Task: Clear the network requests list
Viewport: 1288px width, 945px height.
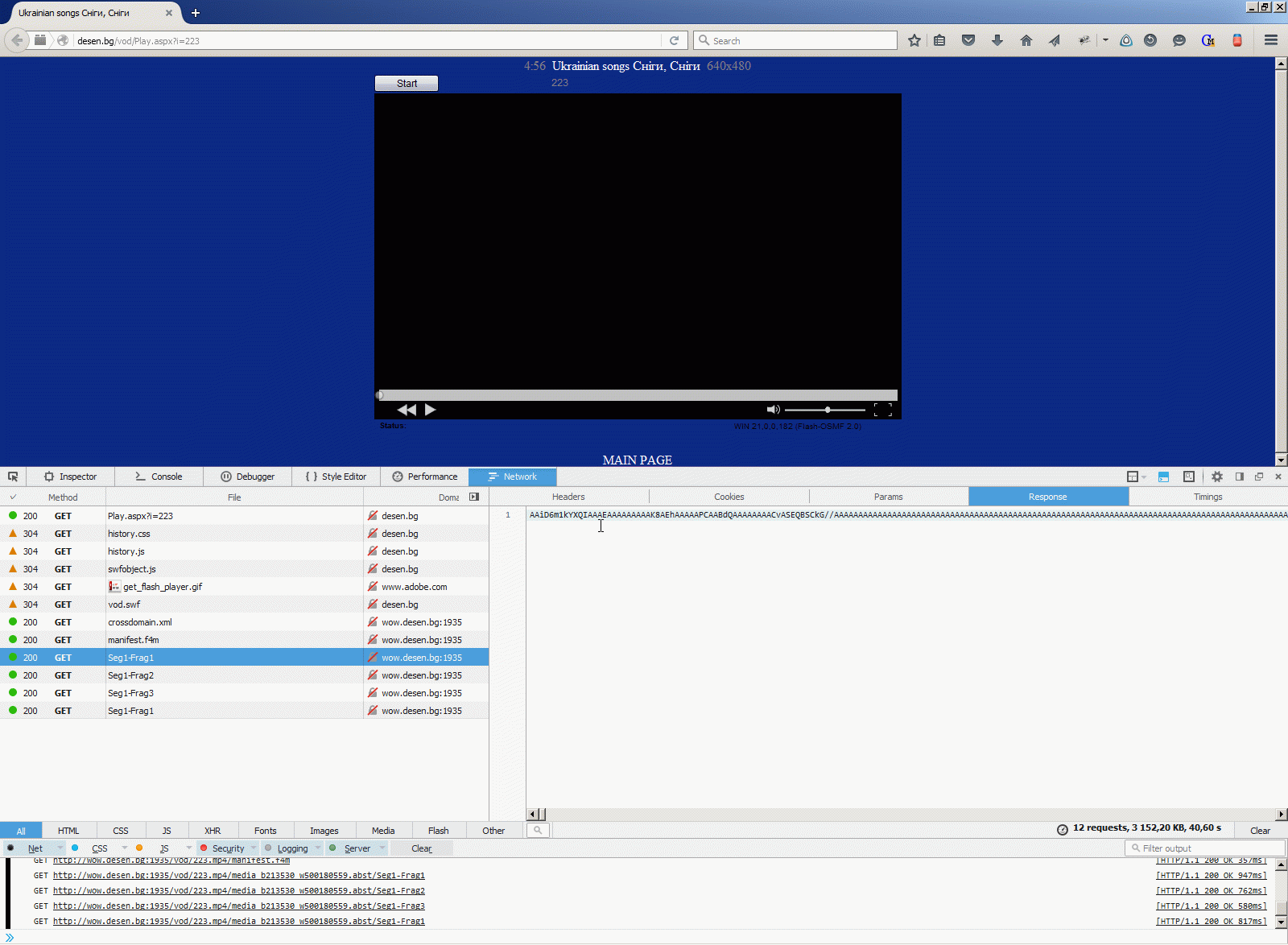Action: coord(1260,830)
